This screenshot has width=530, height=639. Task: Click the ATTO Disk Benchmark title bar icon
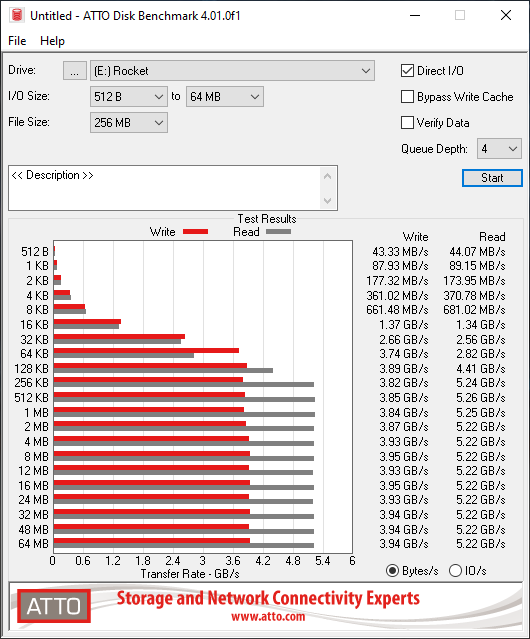click(x=17, y=15)
